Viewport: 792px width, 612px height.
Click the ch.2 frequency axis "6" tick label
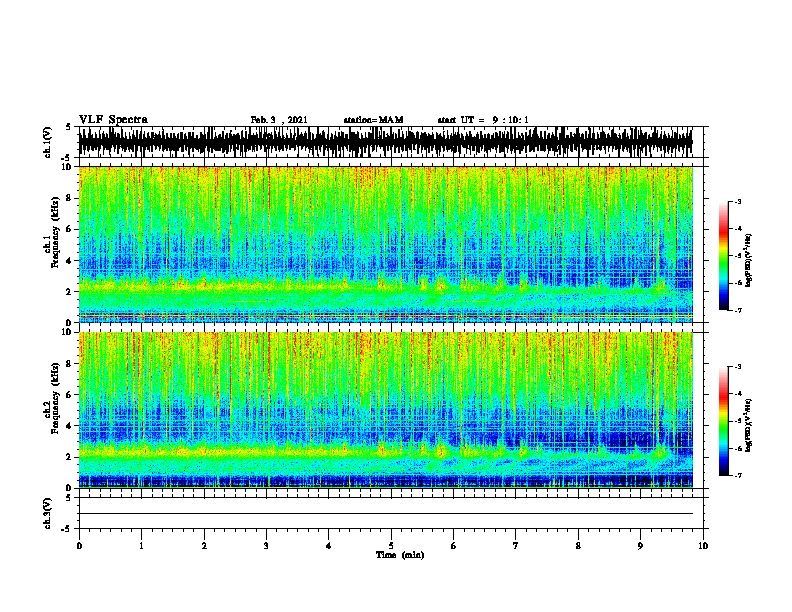(69, 394)
